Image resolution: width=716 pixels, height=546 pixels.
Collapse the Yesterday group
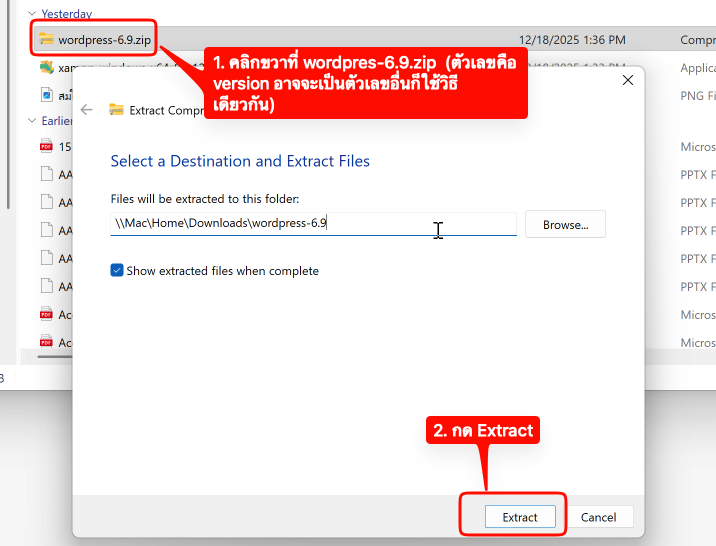pos(33,14)
